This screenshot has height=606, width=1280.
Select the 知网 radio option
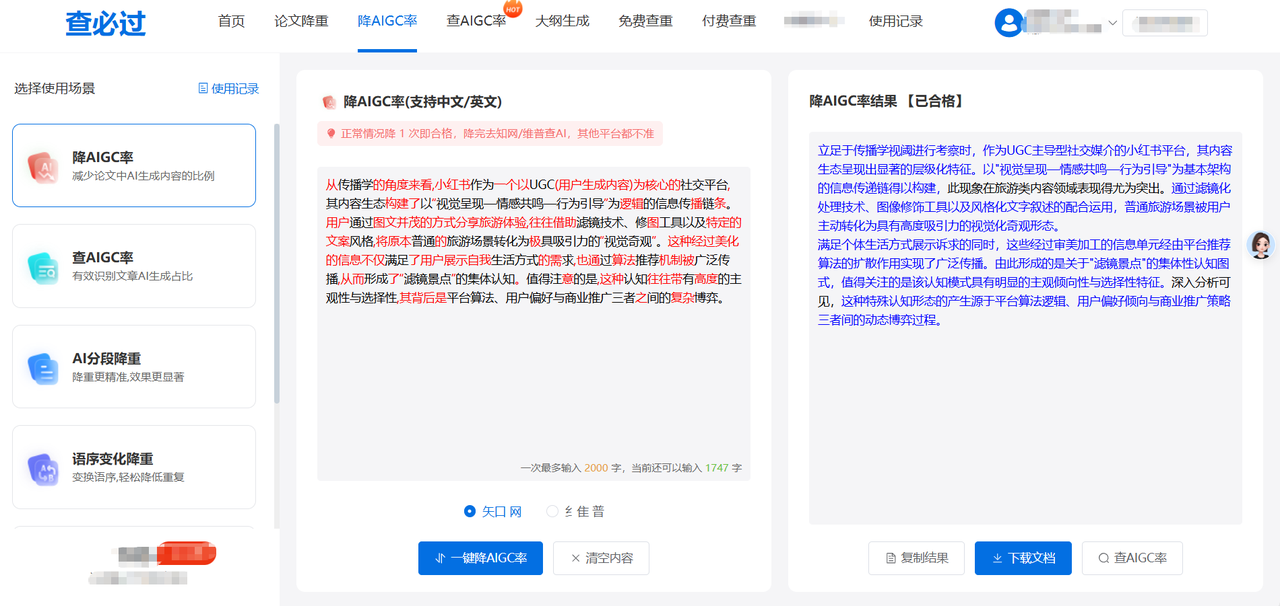tap(470, 511)
